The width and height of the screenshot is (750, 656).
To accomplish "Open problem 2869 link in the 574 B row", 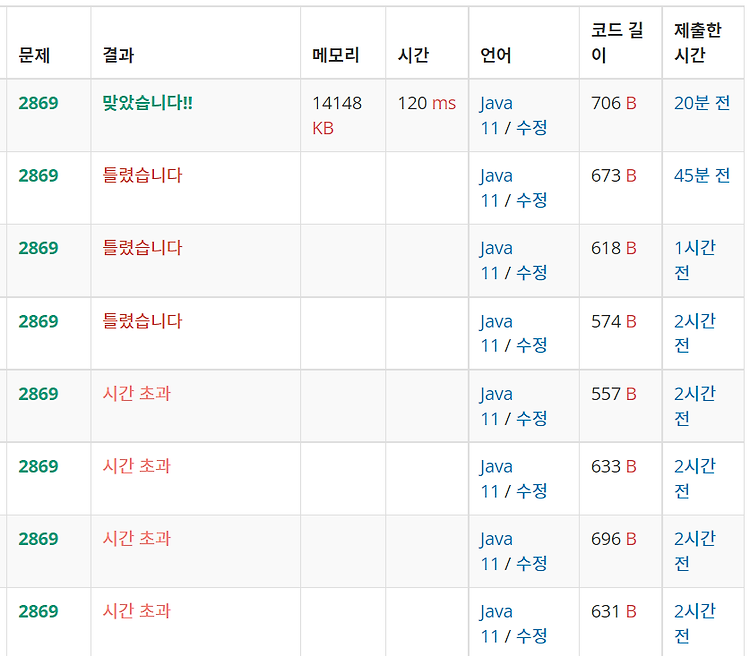I will click(x=38, y=322).
